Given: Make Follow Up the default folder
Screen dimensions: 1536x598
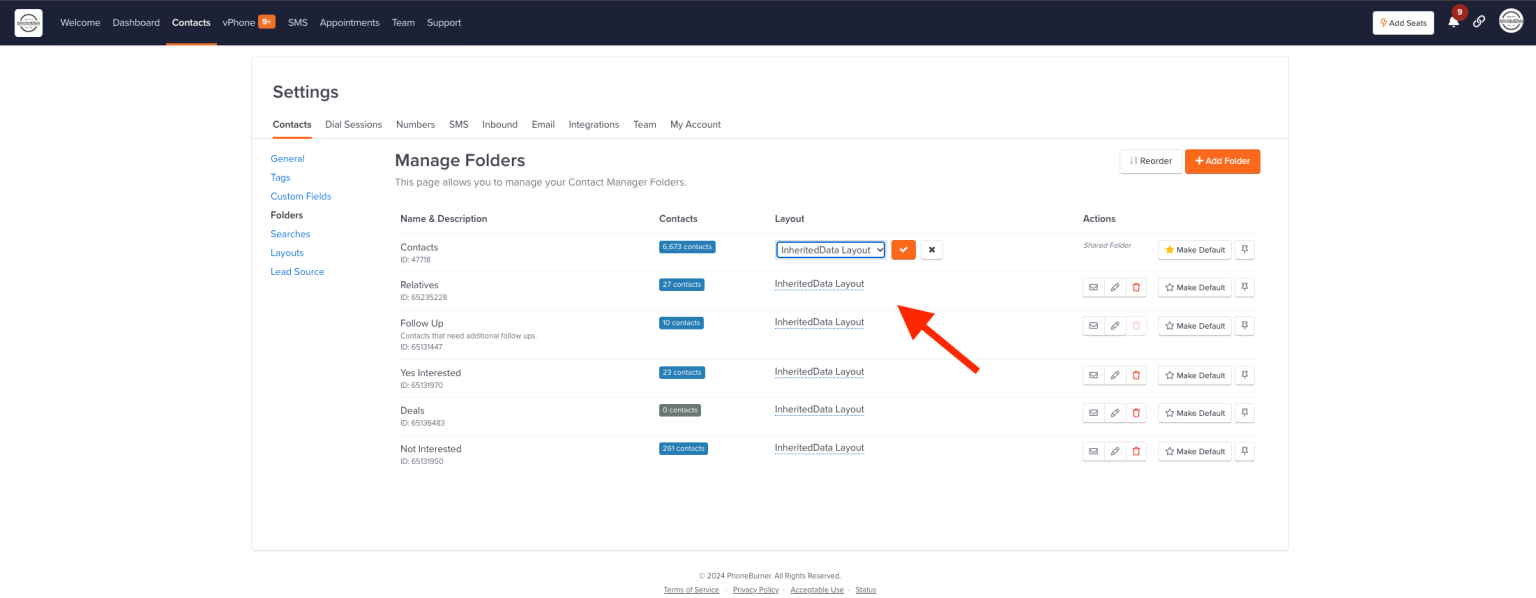Looking at the screenshot, I should [x=1195, y=326].
